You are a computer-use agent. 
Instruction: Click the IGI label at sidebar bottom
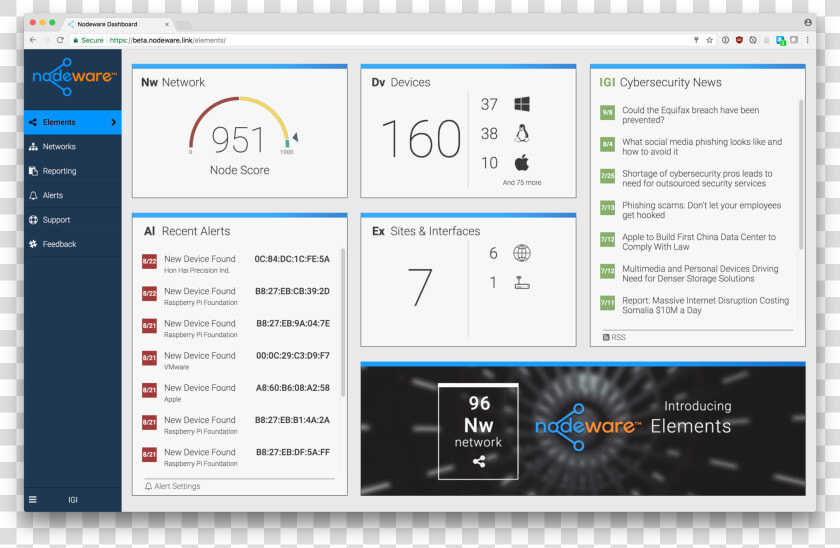pos(73,500)
